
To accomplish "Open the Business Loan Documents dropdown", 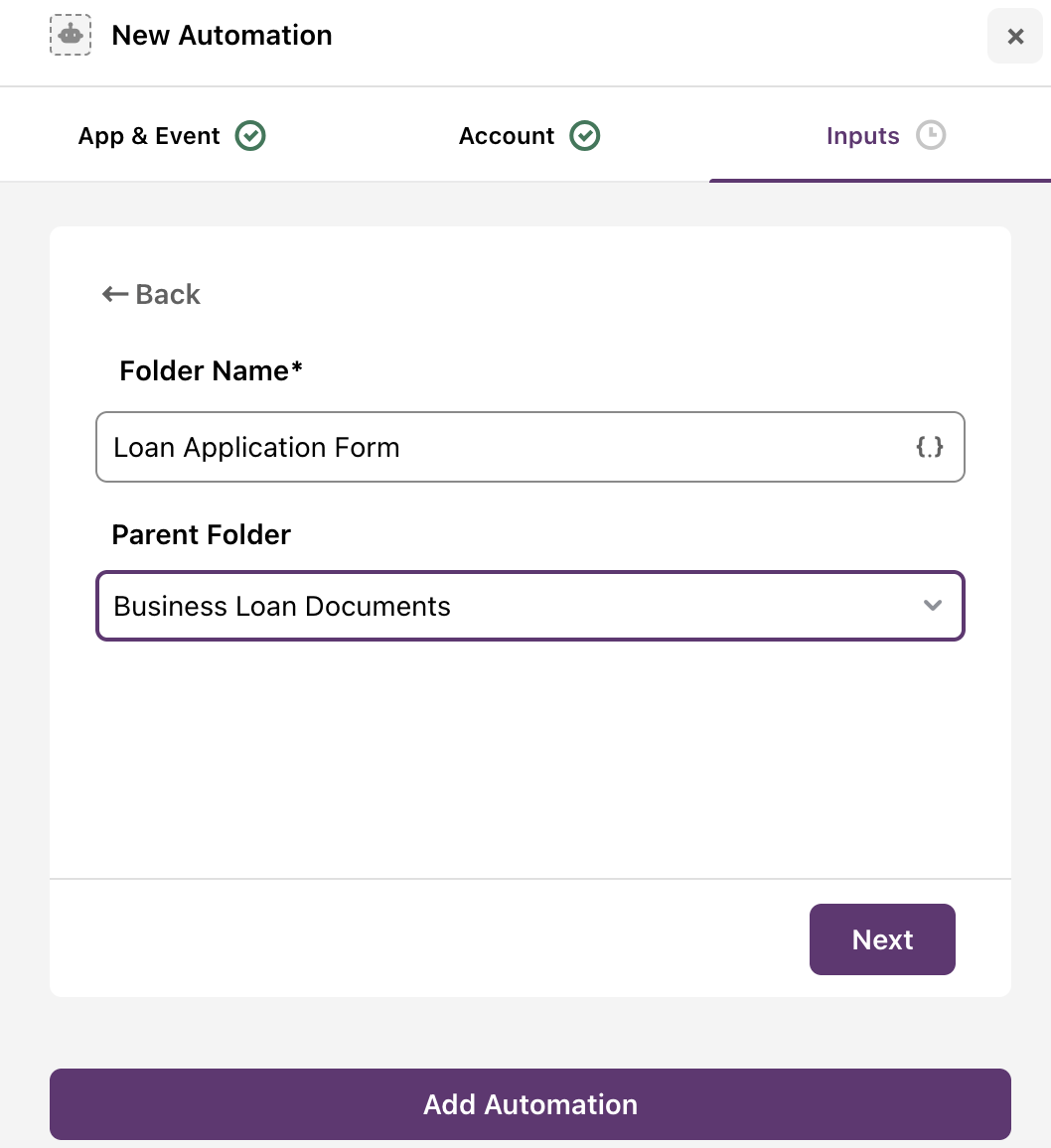I will point(530,606).
